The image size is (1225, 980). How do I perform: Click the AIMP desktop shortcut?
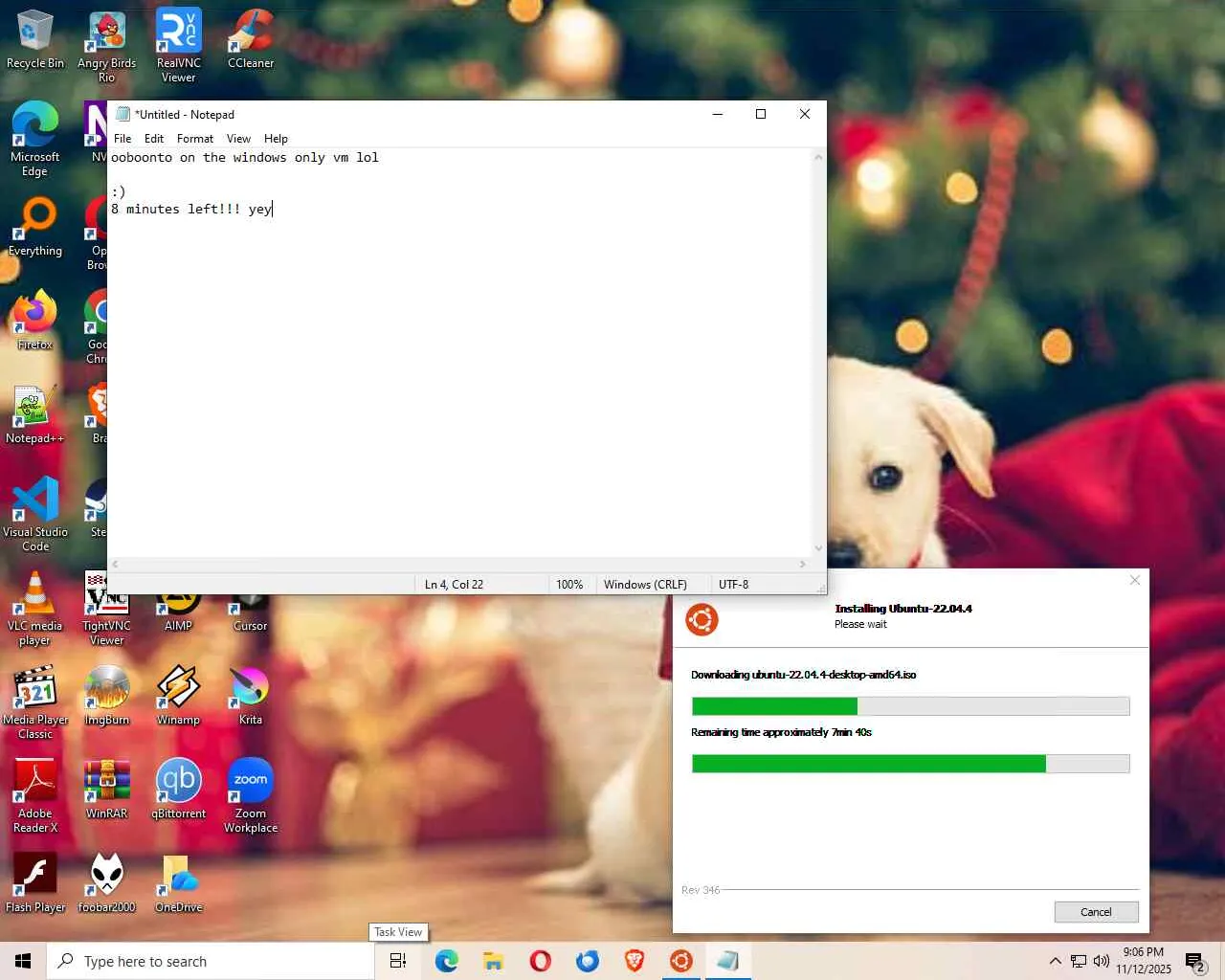179,612
